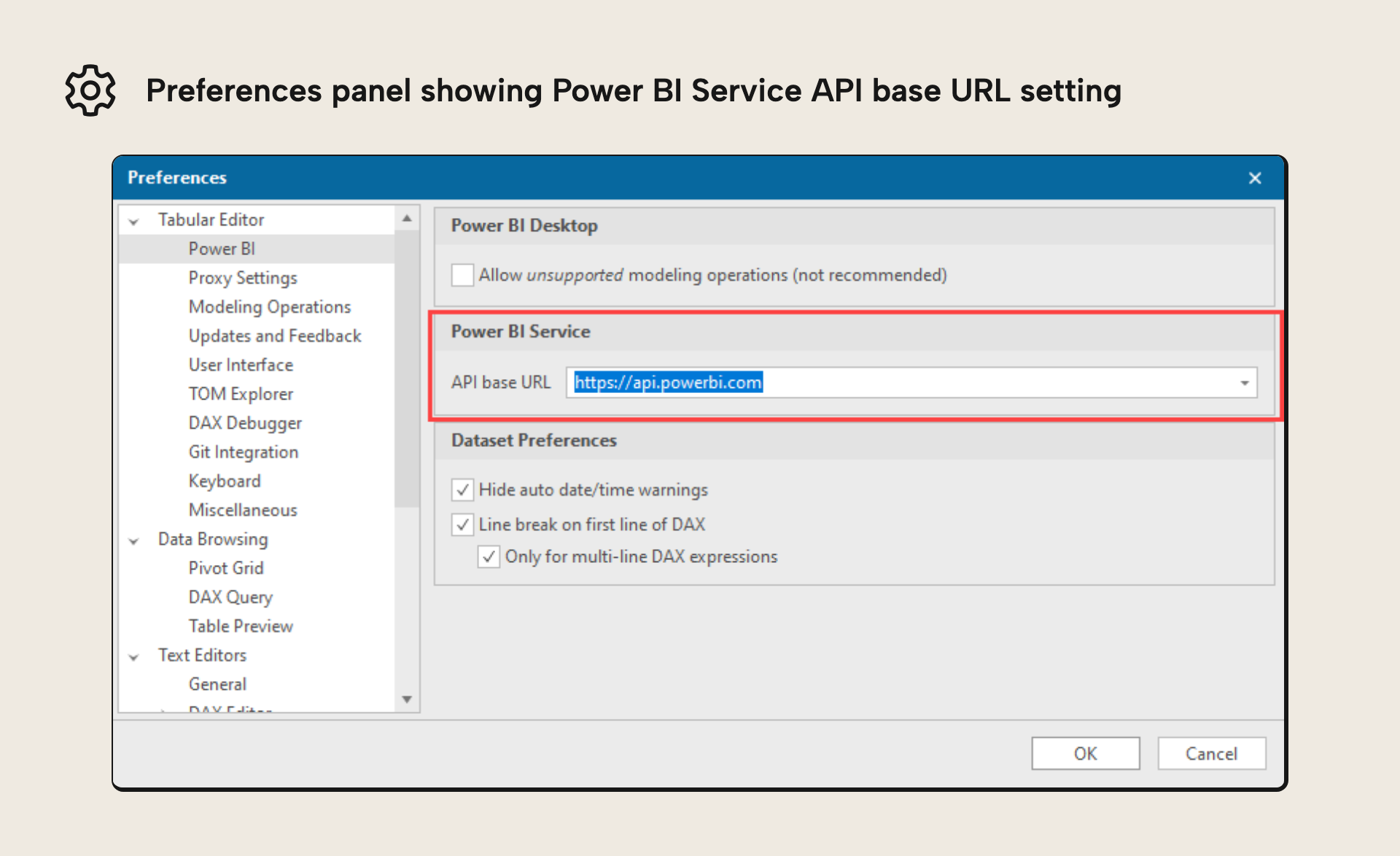This screenshot has width=1400, height=856.
Task: Open General under Text Editors
Action: (x=217, y=684)
